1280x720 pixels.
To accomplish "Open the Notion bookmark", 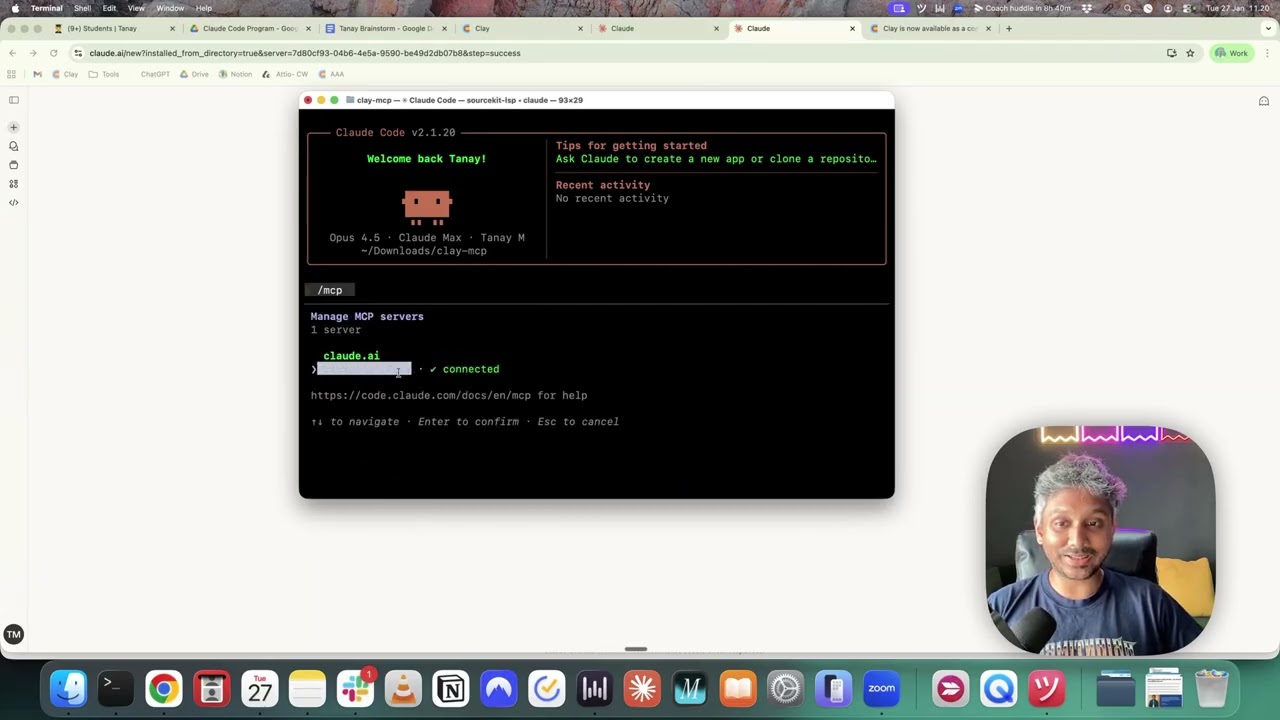I will [236, 74].
